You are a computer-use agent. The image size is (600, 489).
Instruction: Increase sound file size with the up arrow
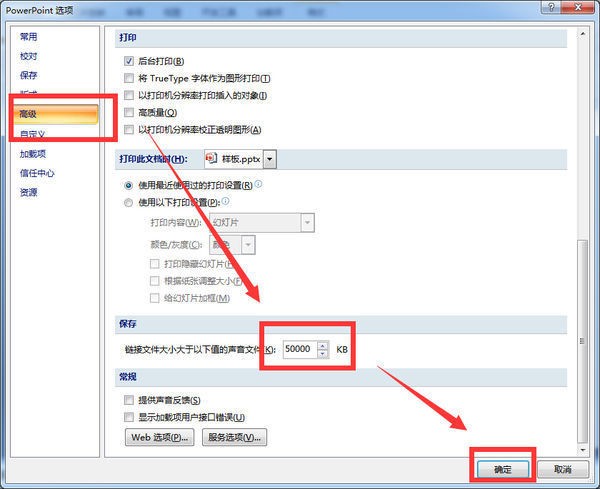pyautogui.click(x=323, y=345)
